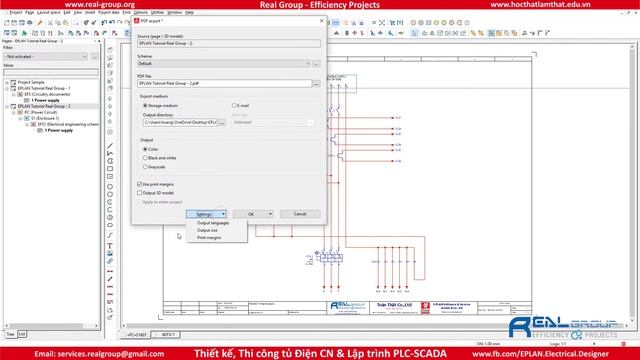Viewport: 640px width, 360px height.
Task: Click browse button next to Scheme field
Action: click(x=316, y=64)
